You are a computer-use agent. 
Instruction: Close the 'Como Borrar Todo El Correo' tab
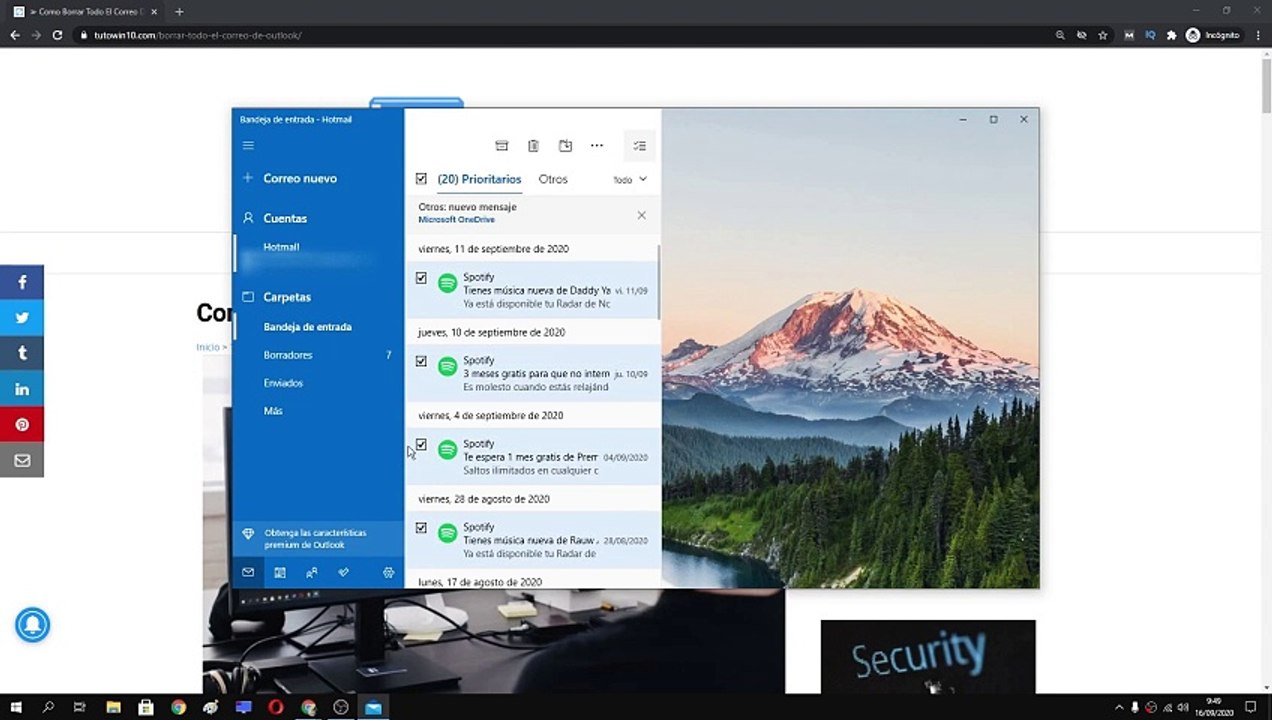(x=154, y=12)
